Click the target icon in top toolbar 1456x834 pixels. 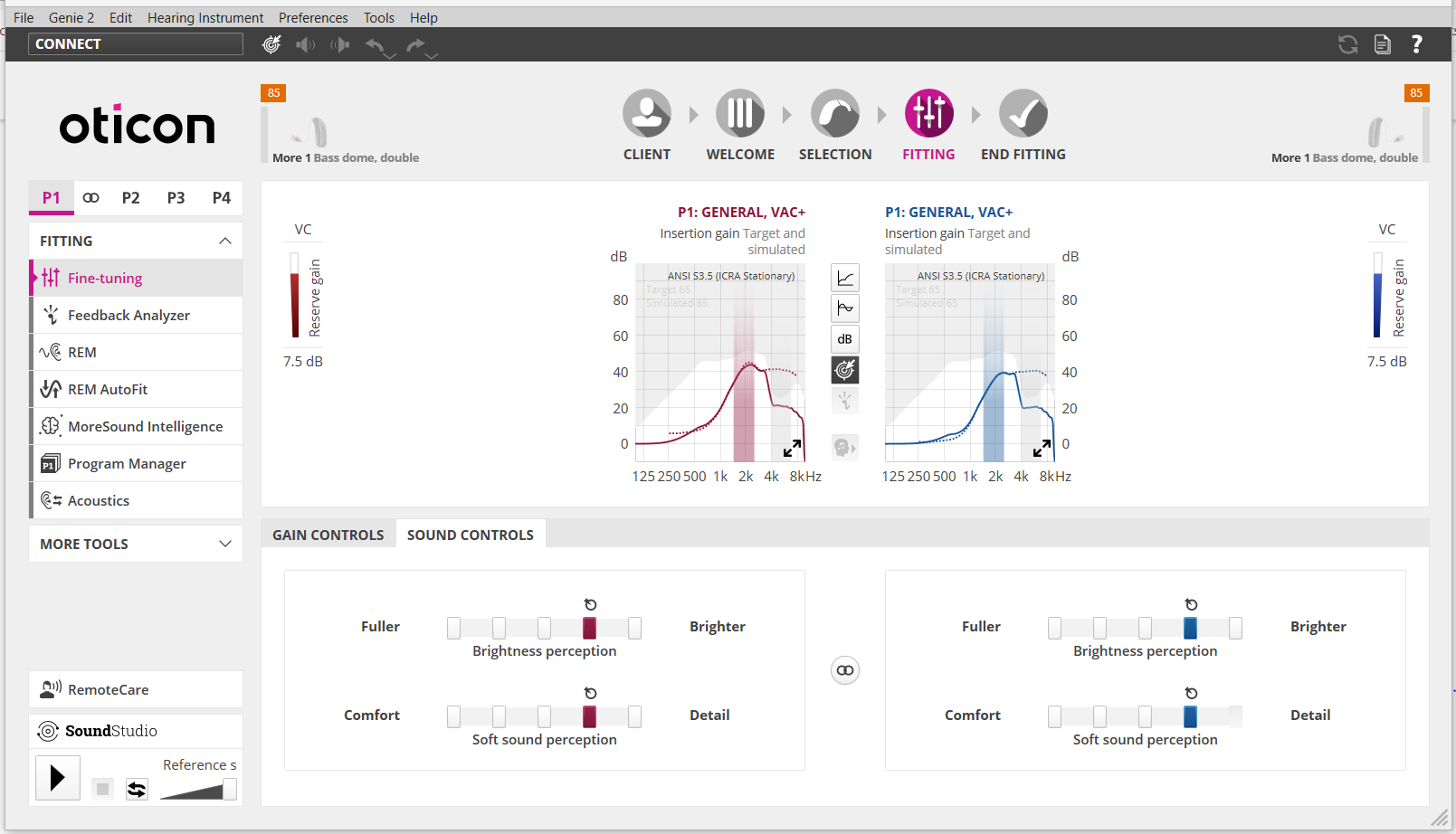click(x=271, y=44)
